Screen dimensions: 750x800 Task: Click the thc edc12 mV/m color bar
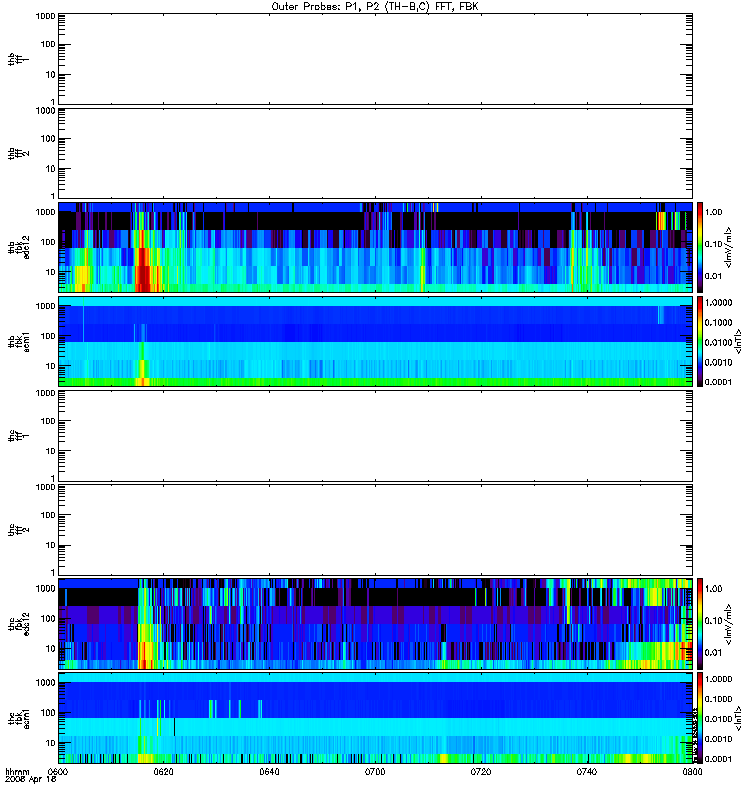(700, 624)
